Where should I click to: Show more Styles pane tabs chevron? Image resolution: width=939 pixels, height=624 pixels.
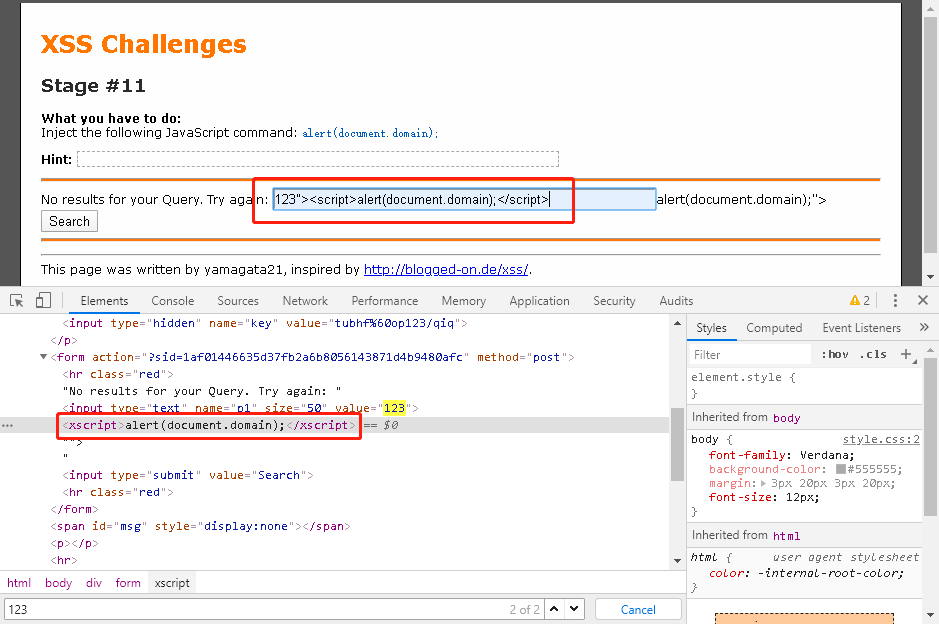[924, 327]
